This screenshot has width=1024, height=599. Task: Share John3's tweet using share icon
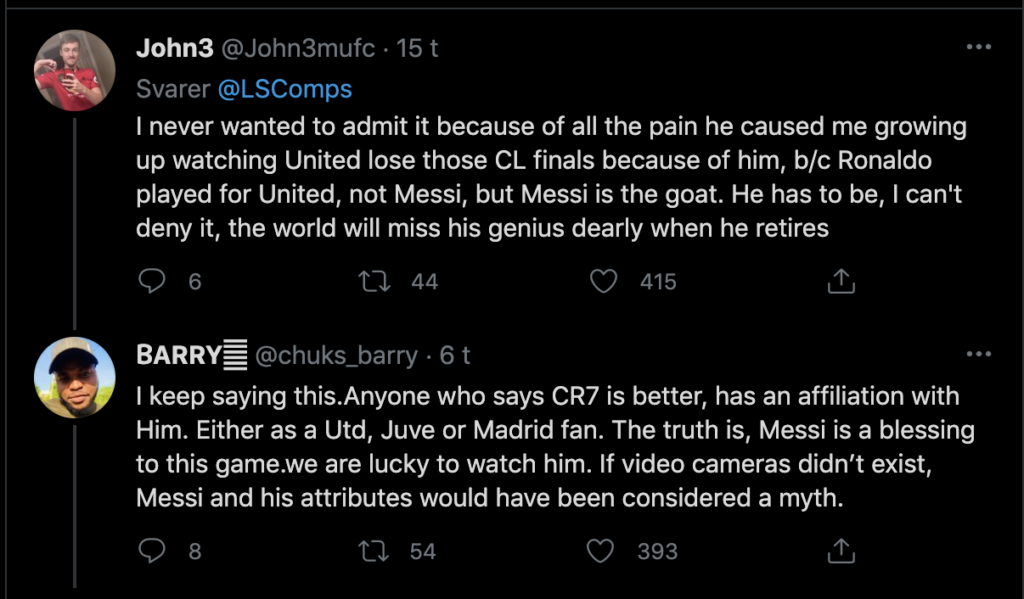[x=840, y=282]
